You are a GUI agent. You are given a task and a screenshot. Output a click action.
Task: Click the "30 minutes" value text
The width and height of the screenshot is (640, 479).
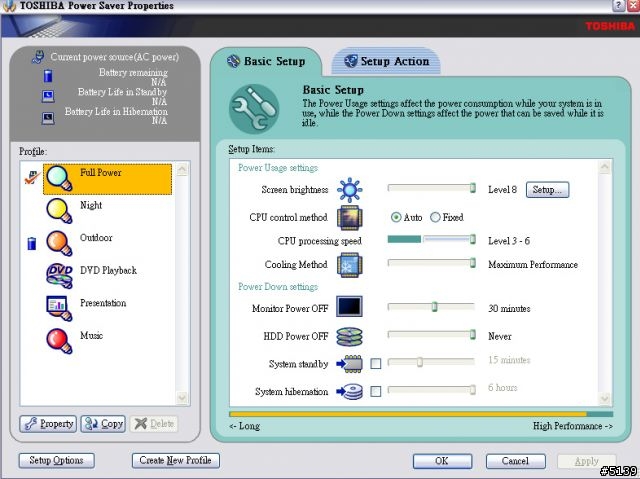[509, 309]
